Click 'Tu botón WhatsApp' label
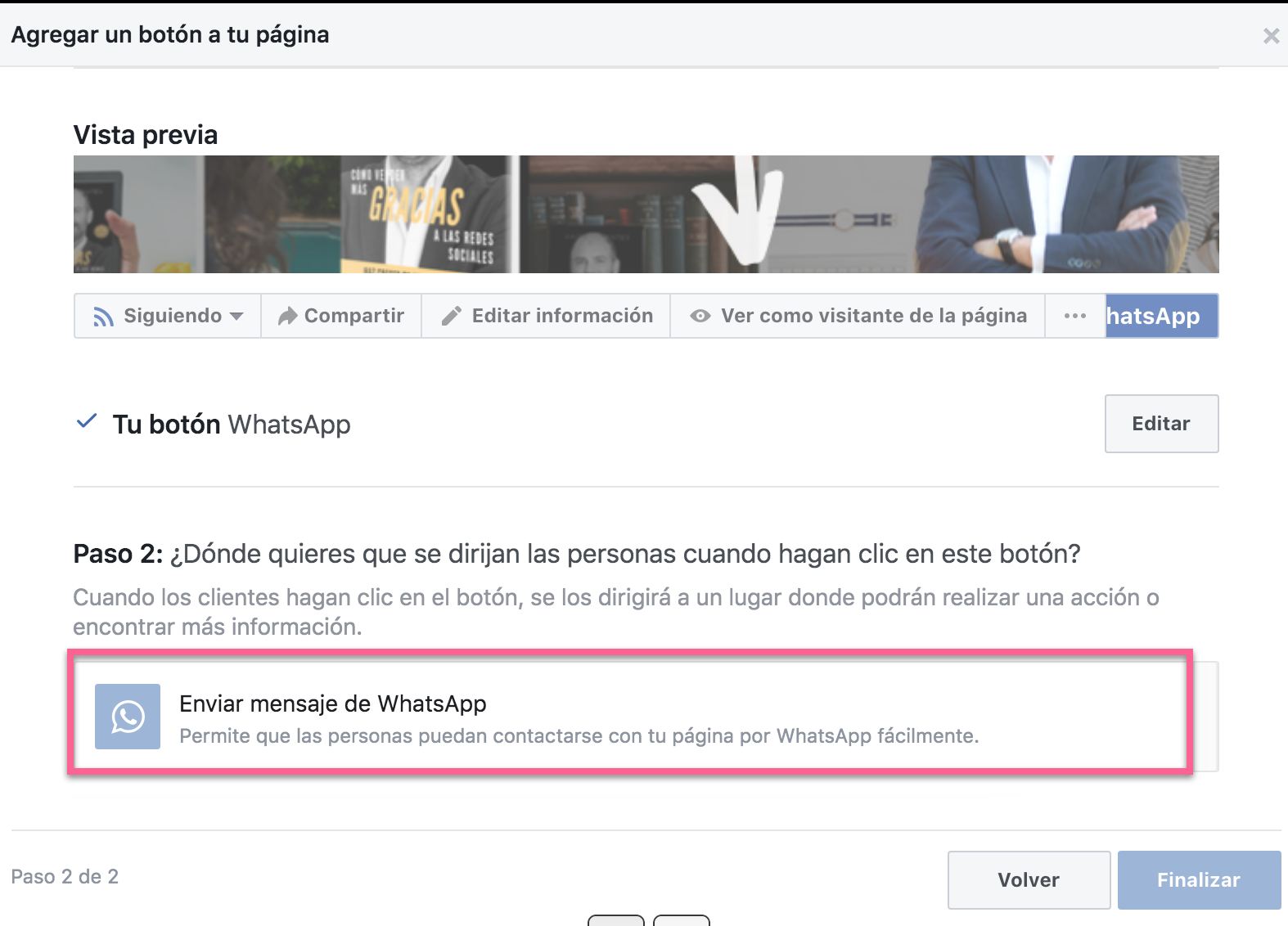 232,425
